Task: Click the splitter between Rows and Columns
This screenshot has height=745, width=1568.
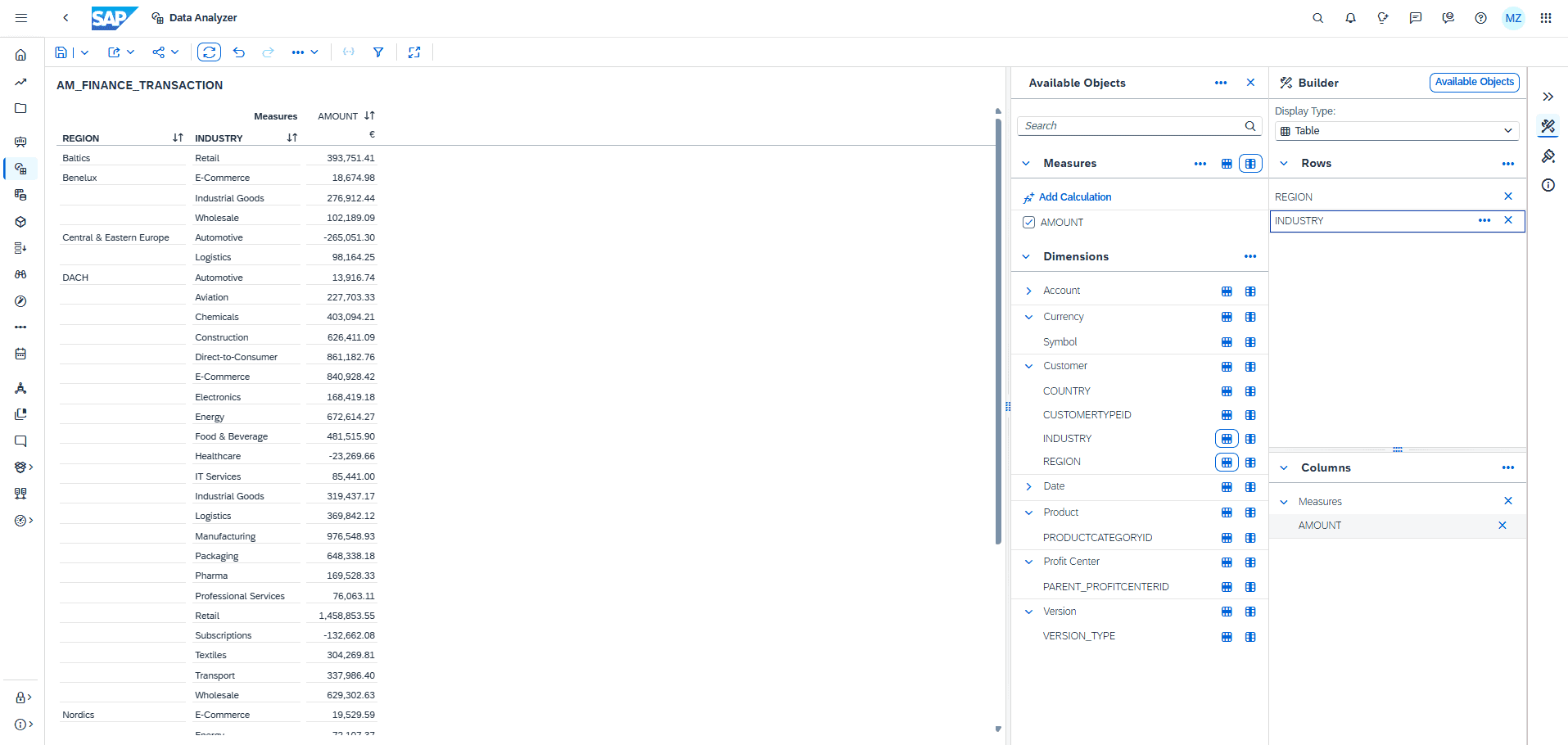Action: (x=1398, y=449)
